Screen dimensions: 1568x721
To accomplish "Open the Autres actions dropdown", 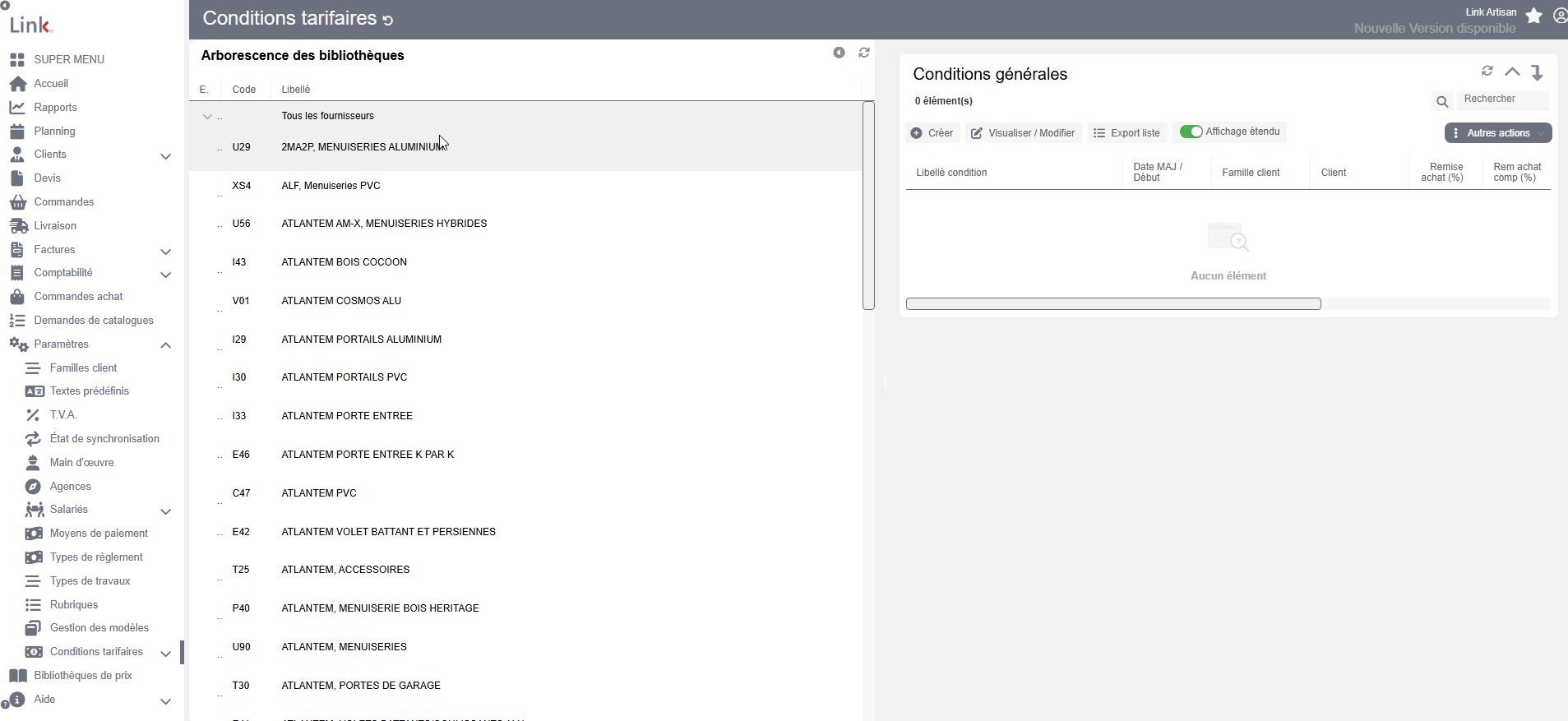I will click(1498, 133).
